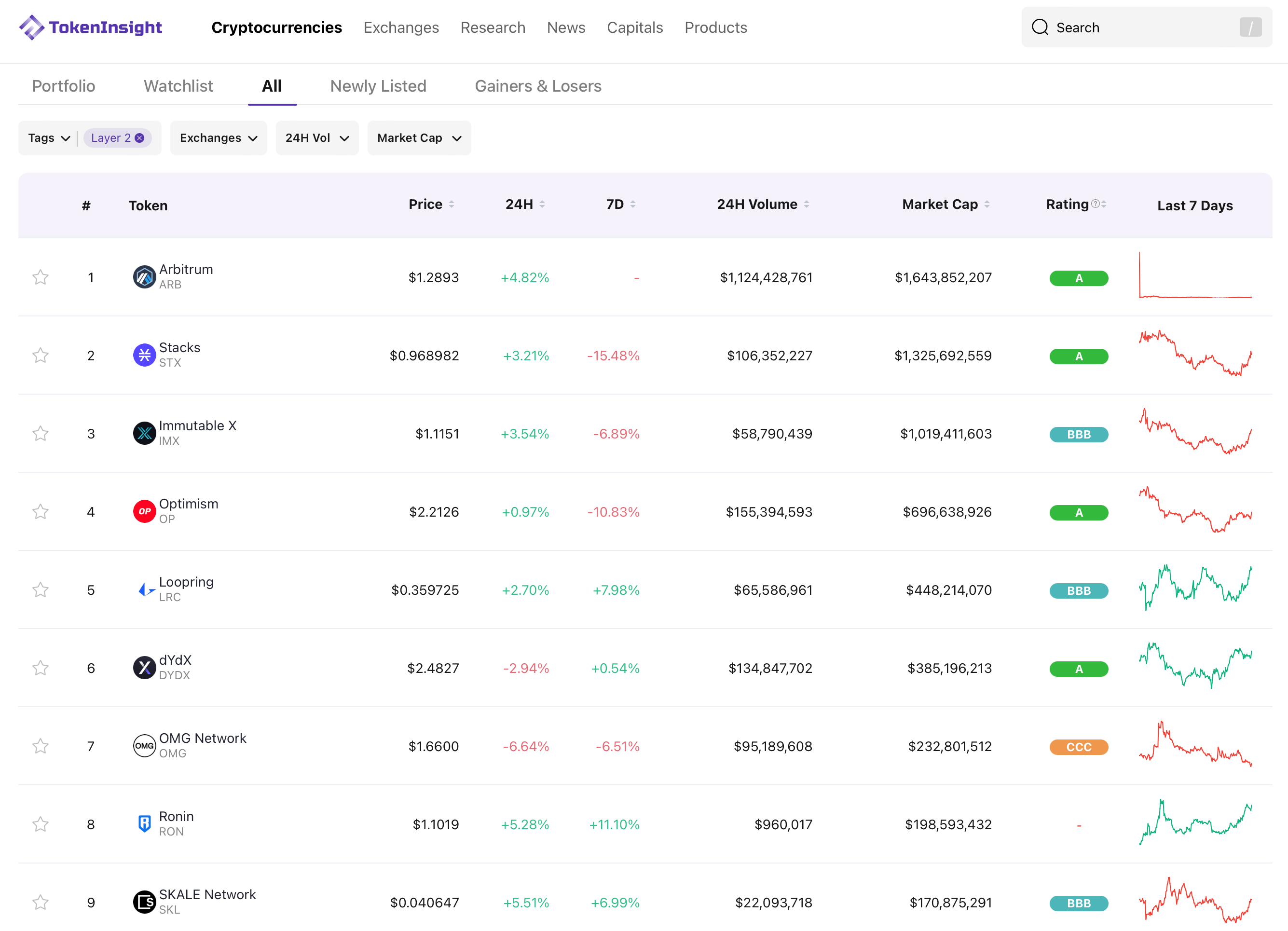Sort by Price using sort arrows
Image resolution: width=1288 pixels, height=931 pixels.
coord(452,205)
